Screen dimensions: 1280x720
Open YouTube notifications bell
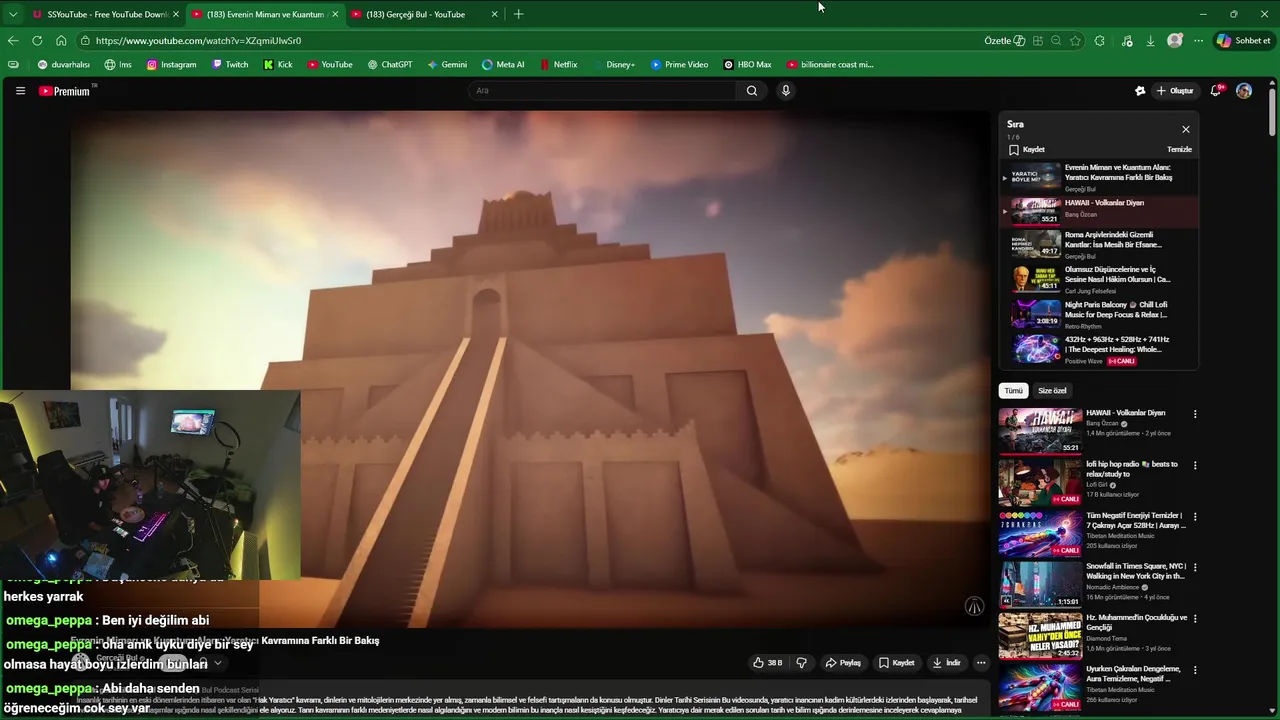[x=1216, y=91]
